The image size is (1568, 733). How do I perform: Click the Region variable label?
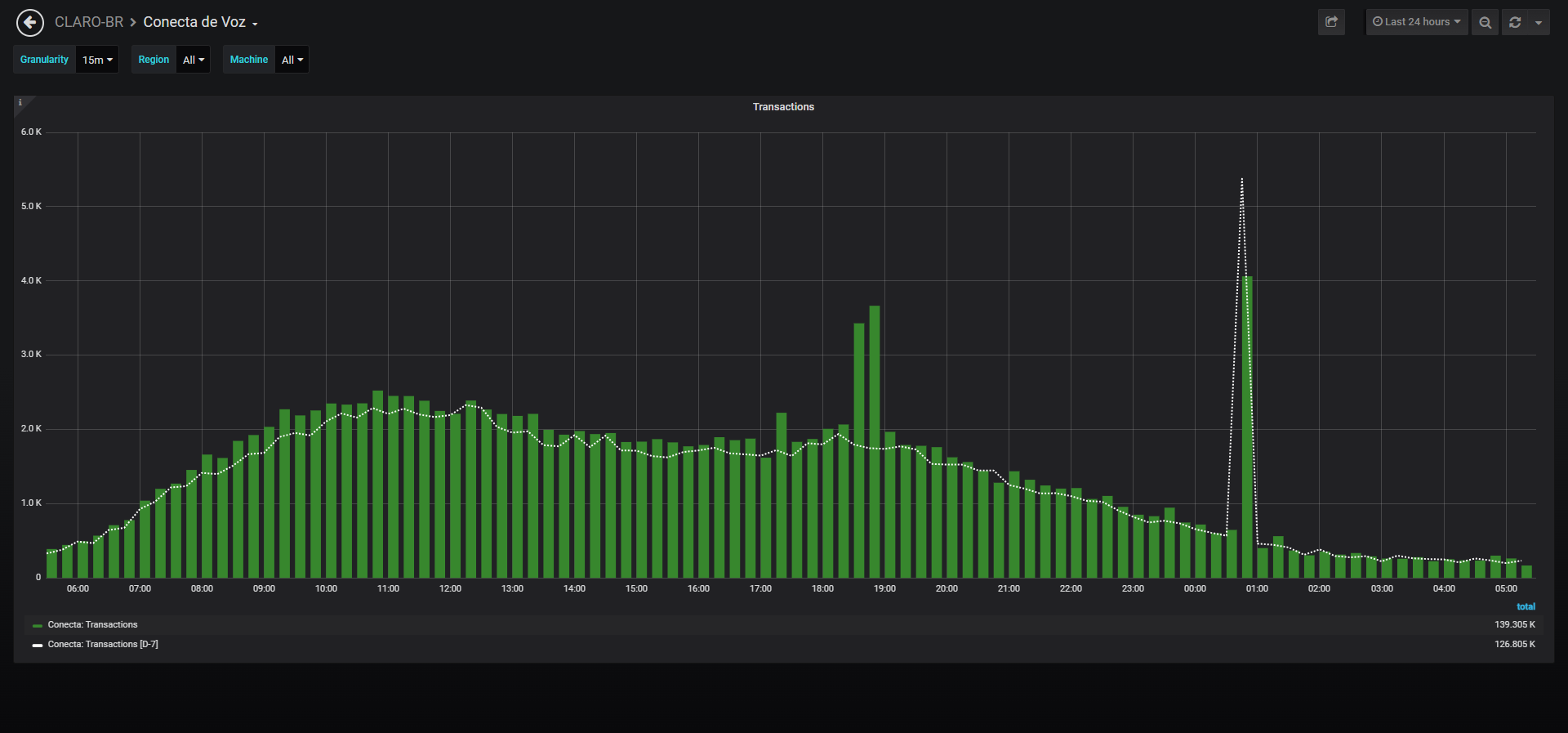pyautogui.click(x=154, y=60)
